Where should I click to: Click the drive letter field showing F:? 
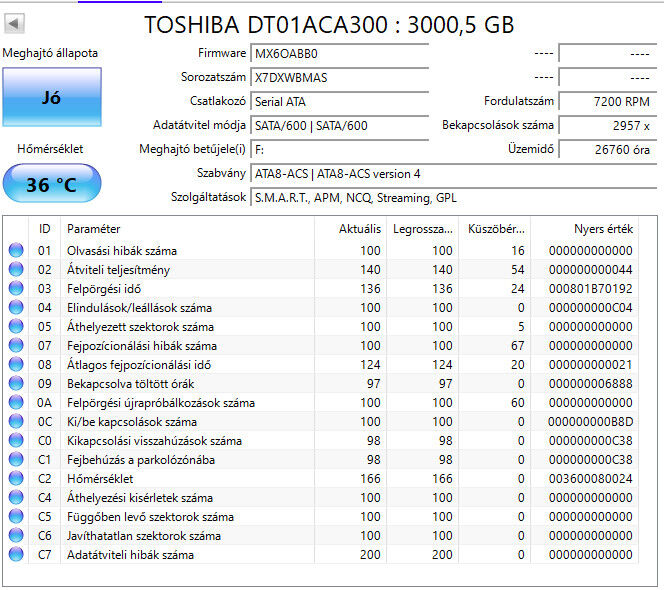(340, 150)
